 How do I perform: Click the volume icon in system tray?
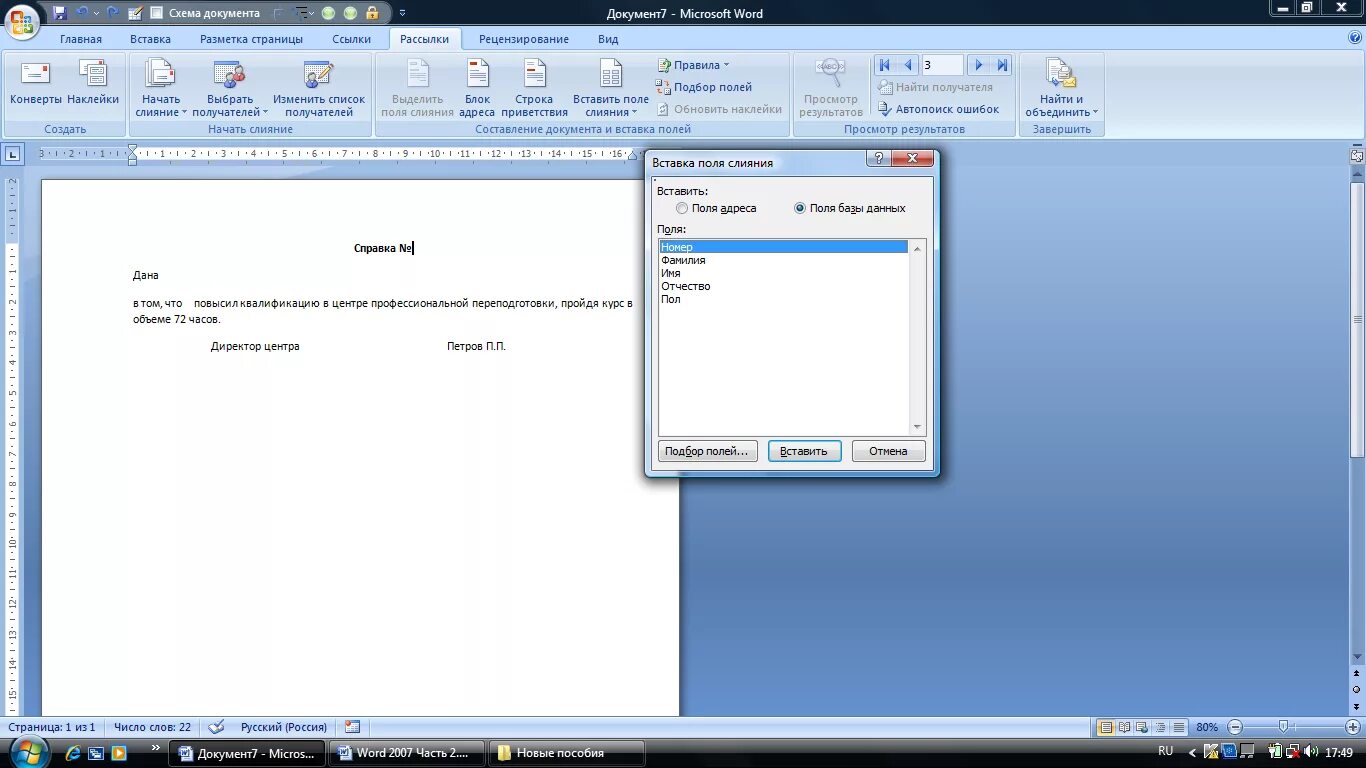(x=1310, y=751)
